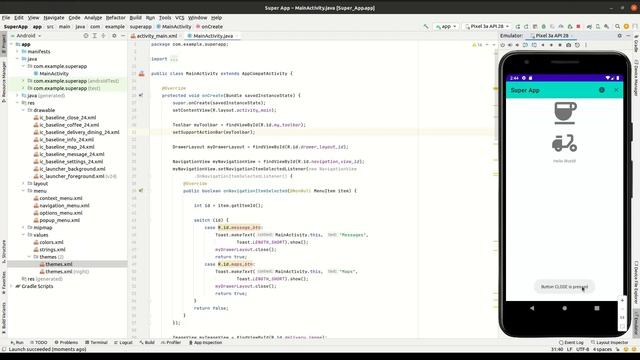Open the Device Manager side tool window
The height and width of the screenshot is (360, 640).
[636, 77]
